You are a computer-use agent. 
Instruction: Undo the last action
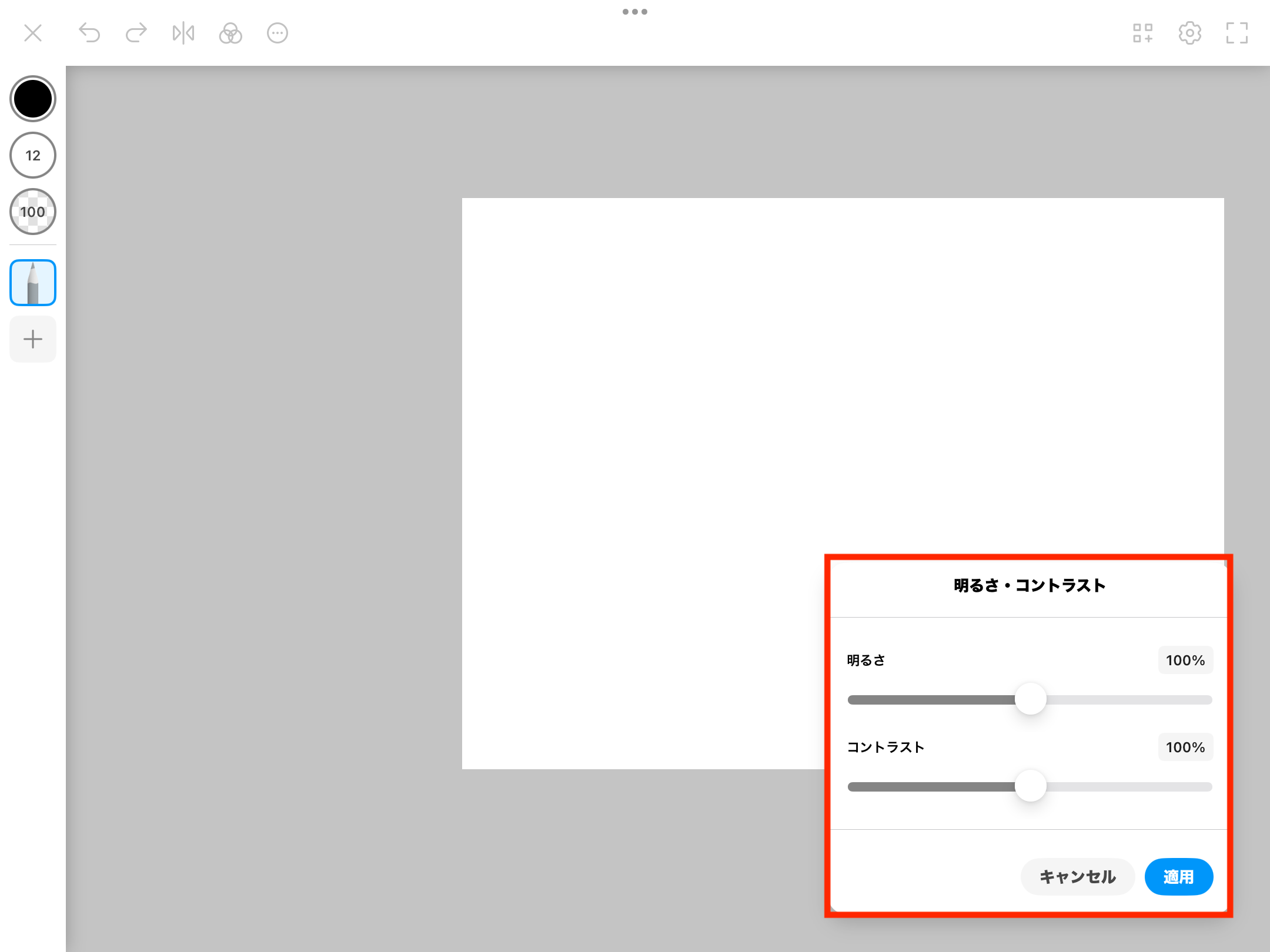pos(89,33)
